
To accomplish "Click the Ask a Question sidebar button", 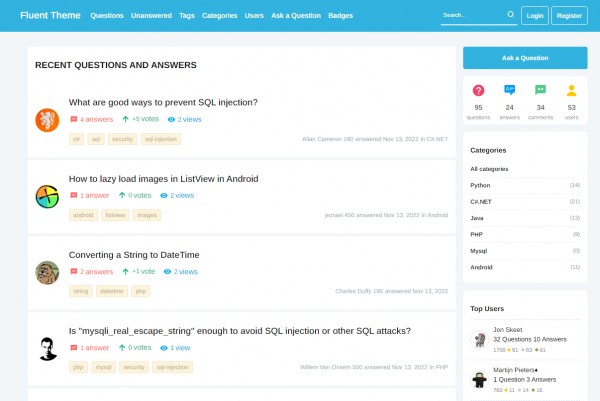I will [525, 58].
